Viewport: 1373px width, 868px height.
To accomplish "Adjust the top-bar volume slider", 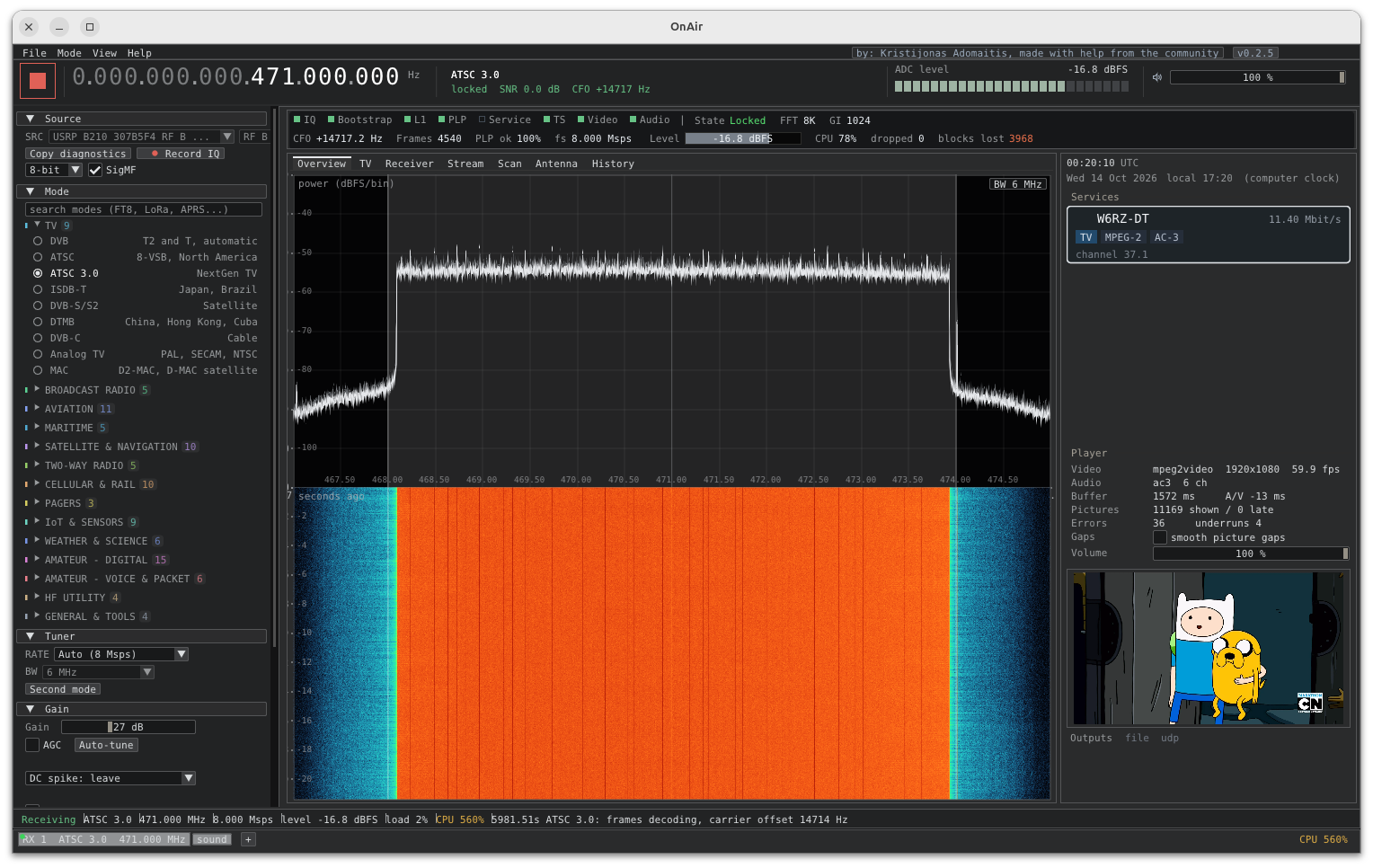I will (1257, 77).
